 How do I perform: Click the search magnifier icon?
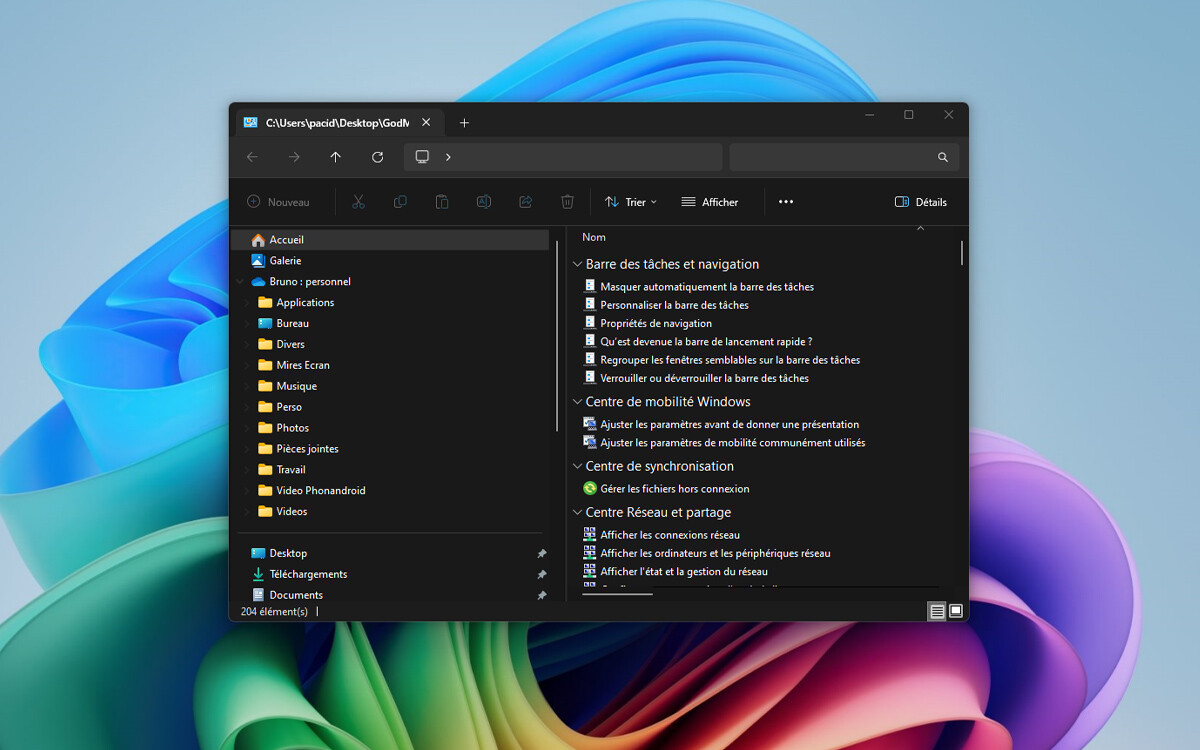pyautogui.click(x=942, y=157)
